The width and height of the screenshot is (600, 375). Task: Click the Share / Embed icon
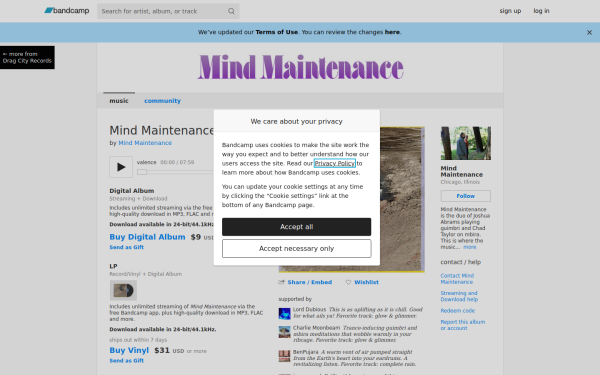pos(282,282)
